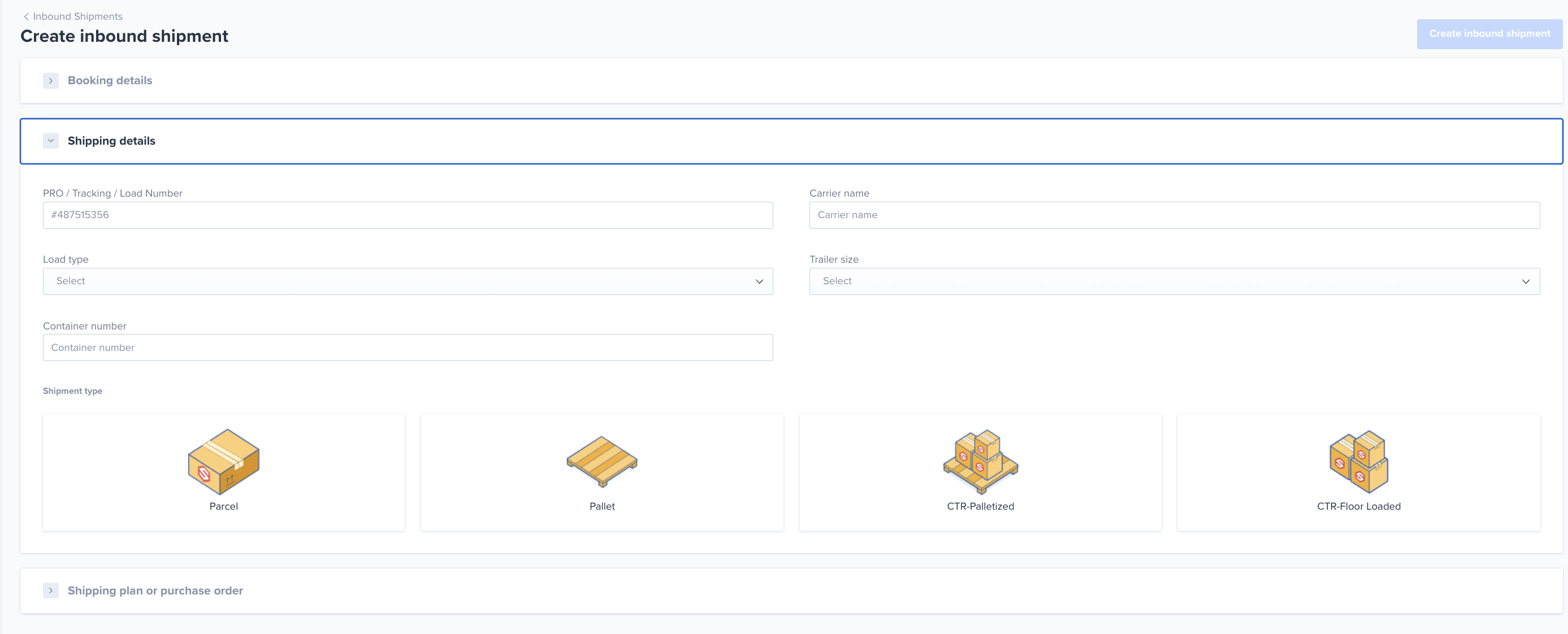Click the PRO / Tracking / Load Number field
The image size is (1568, 634).
[407, 215]
